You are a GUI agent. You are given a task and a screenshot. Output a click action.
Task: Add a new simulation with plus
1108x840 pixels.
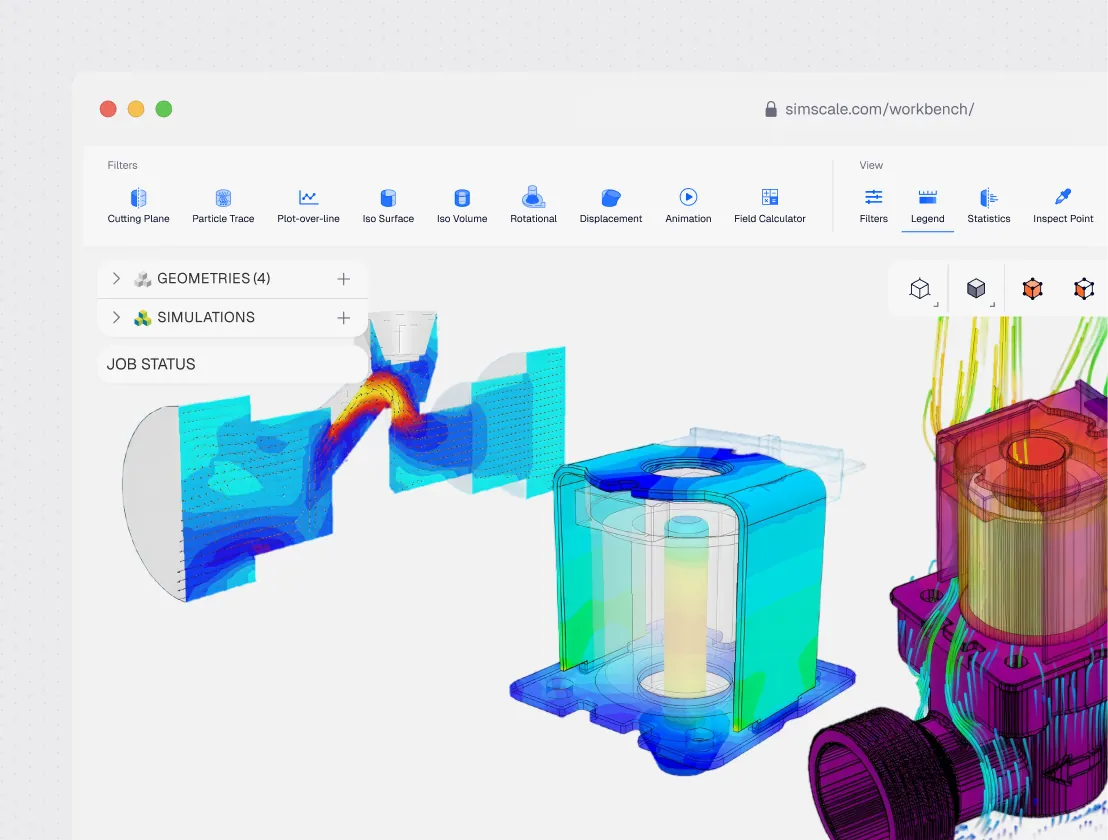pyautogui.click(x=343, y=318)
